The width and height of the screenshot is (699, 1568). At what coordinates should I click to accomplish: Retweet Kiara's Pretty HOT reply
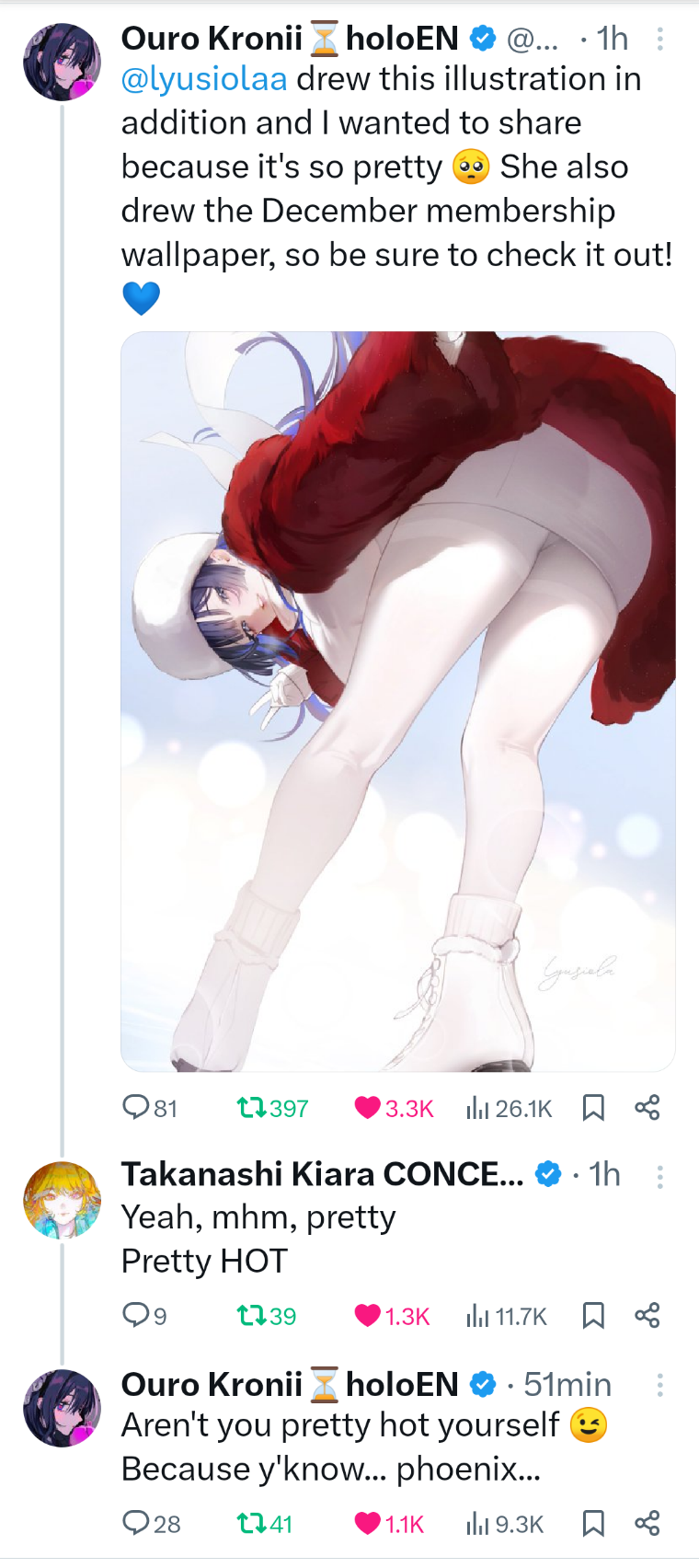point(267,1315)
